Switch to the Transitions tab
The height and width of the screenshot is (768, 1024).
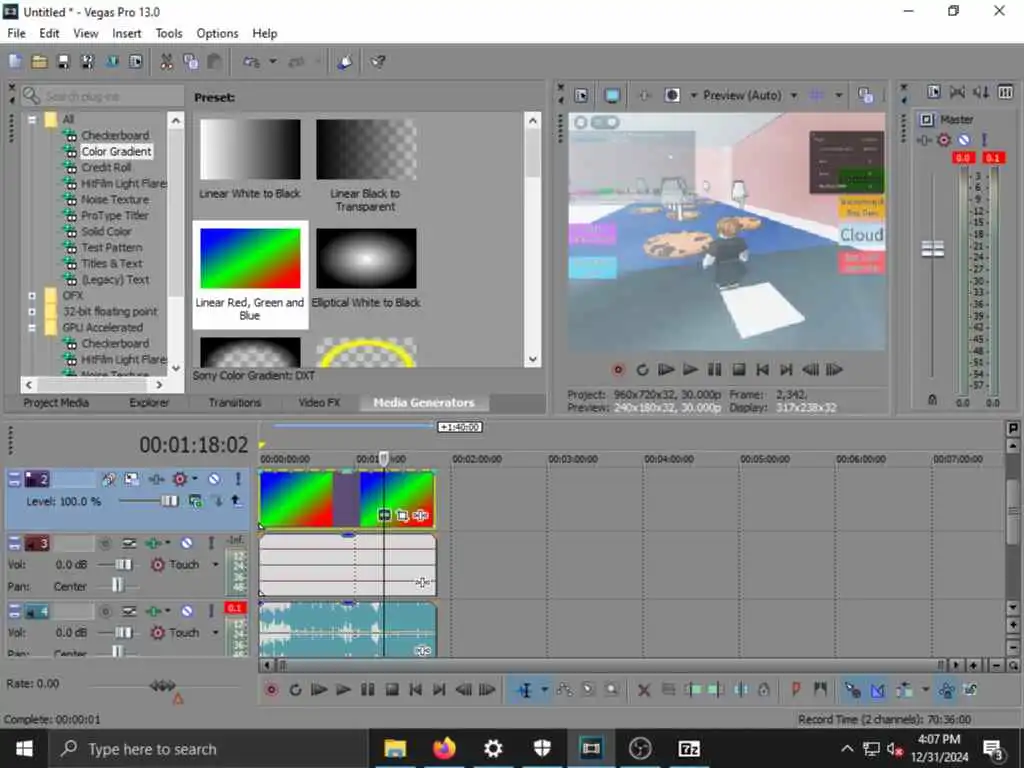235,402
